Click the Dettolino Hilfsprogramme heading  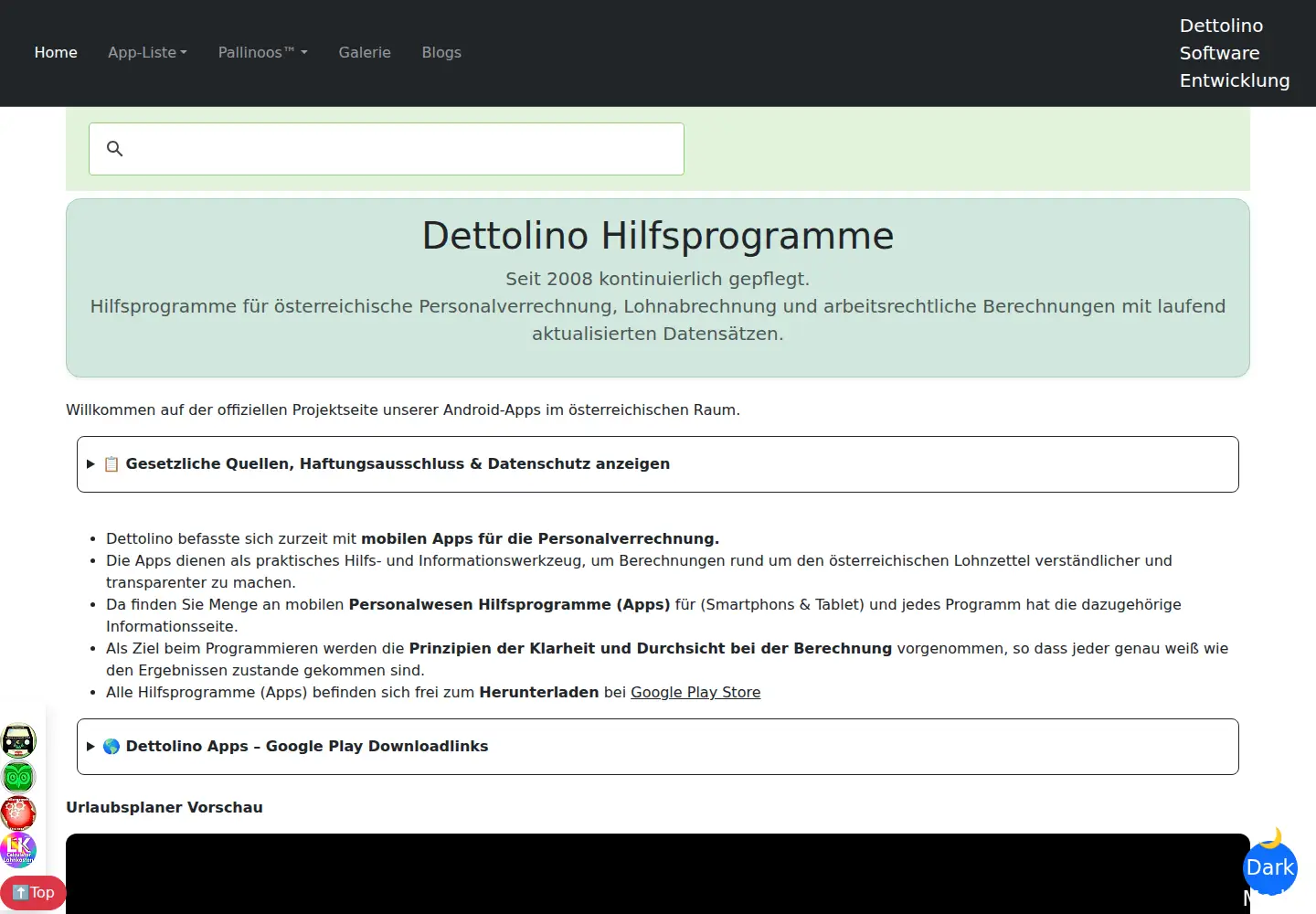point(658,236)
